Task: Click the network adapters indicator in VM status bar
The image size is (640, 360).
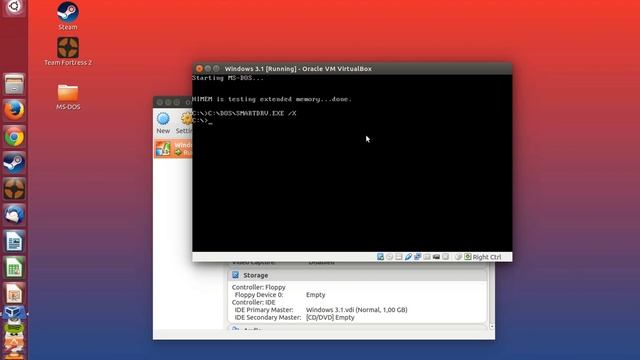Action: (x=418, y=257)
